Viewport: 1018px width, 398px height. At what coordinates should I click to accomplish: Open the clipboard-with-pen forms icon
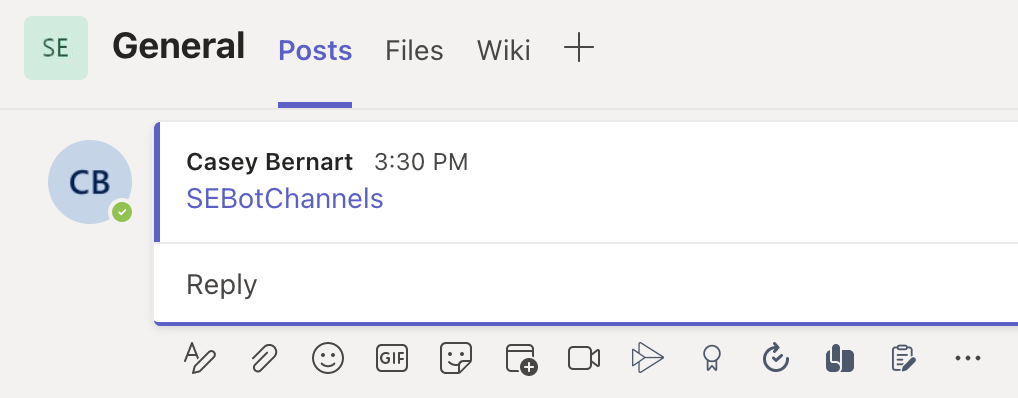pyautogui.click(x=903, y=358)
